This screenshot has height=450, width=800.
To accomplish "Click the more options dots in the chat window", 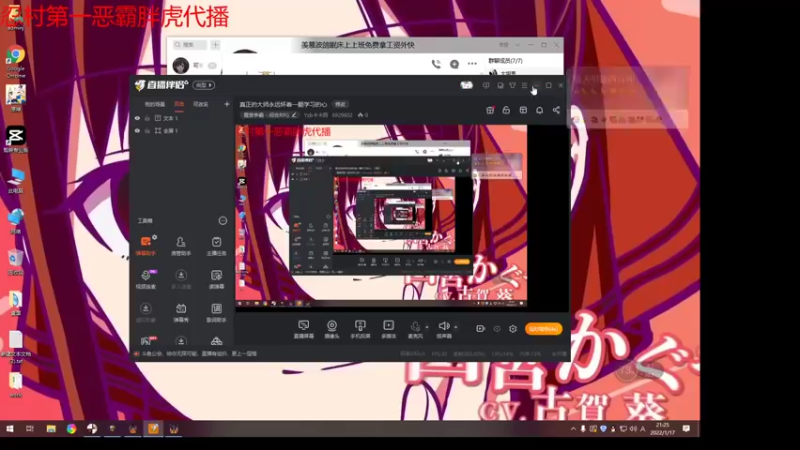I will [472, 64].
